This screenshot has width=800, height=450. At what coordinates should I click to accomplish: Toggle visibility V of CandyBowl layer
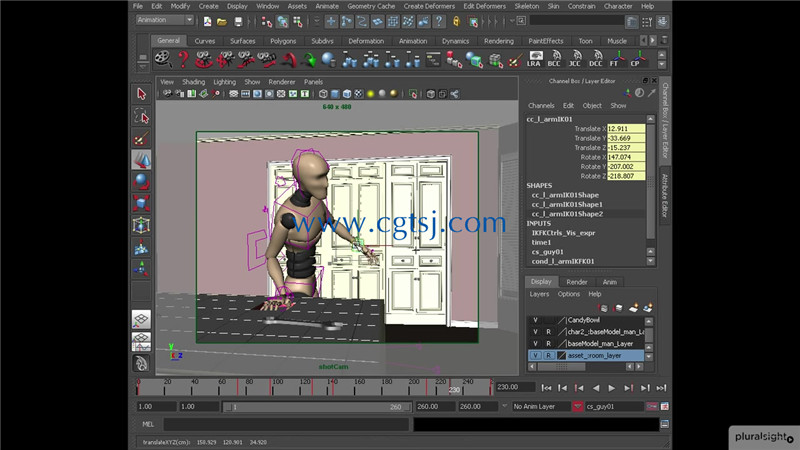(x=535, y=320)
